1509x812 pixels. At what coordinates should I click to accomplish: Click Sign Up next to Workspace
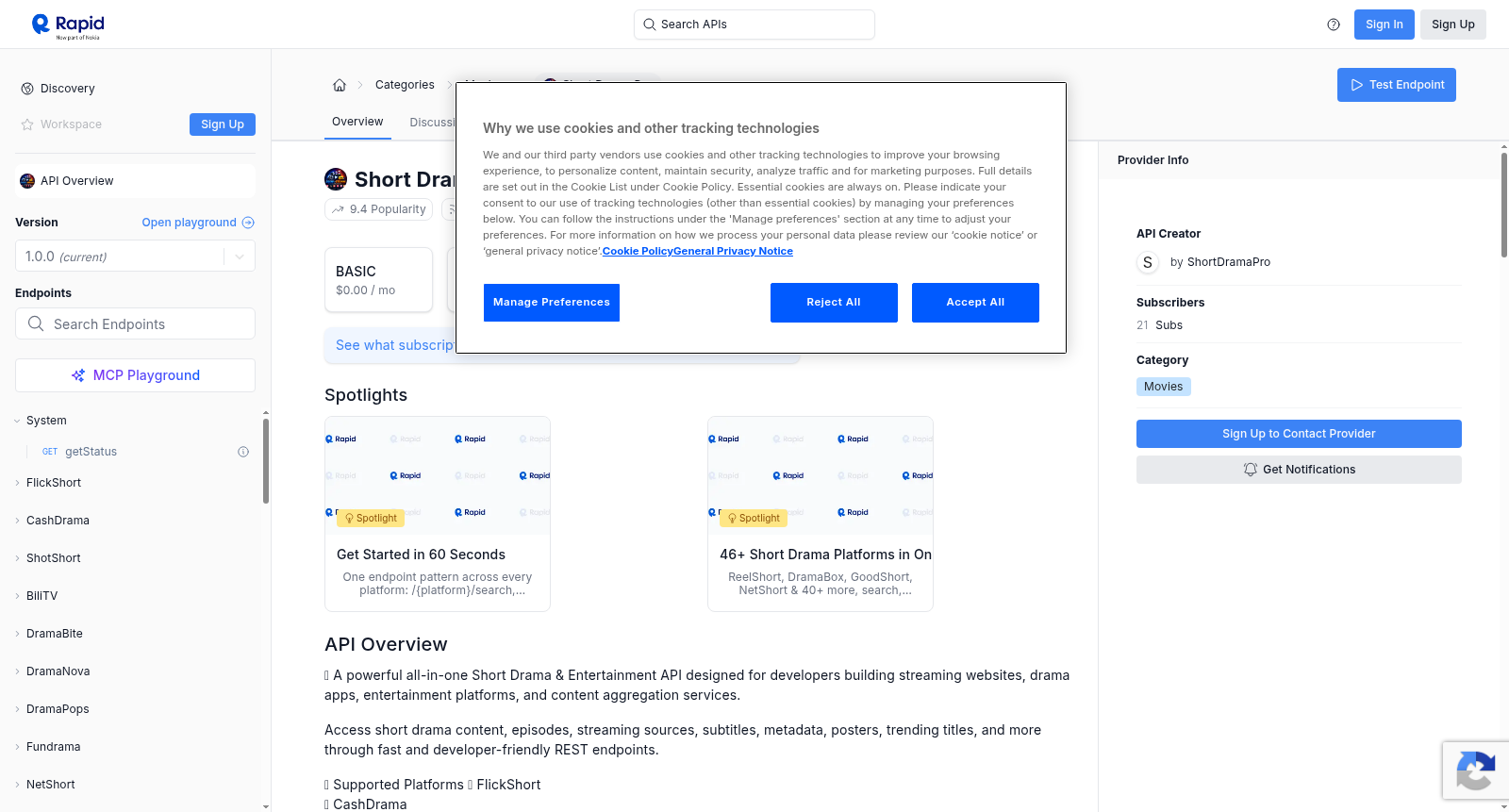[x=223, y=124]
